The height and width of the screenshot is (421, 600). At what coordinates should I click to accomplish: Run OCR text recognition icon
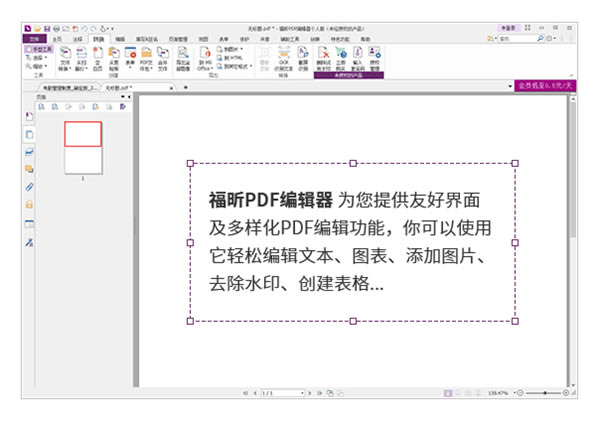pyautogui.click(x=284, y=59)
